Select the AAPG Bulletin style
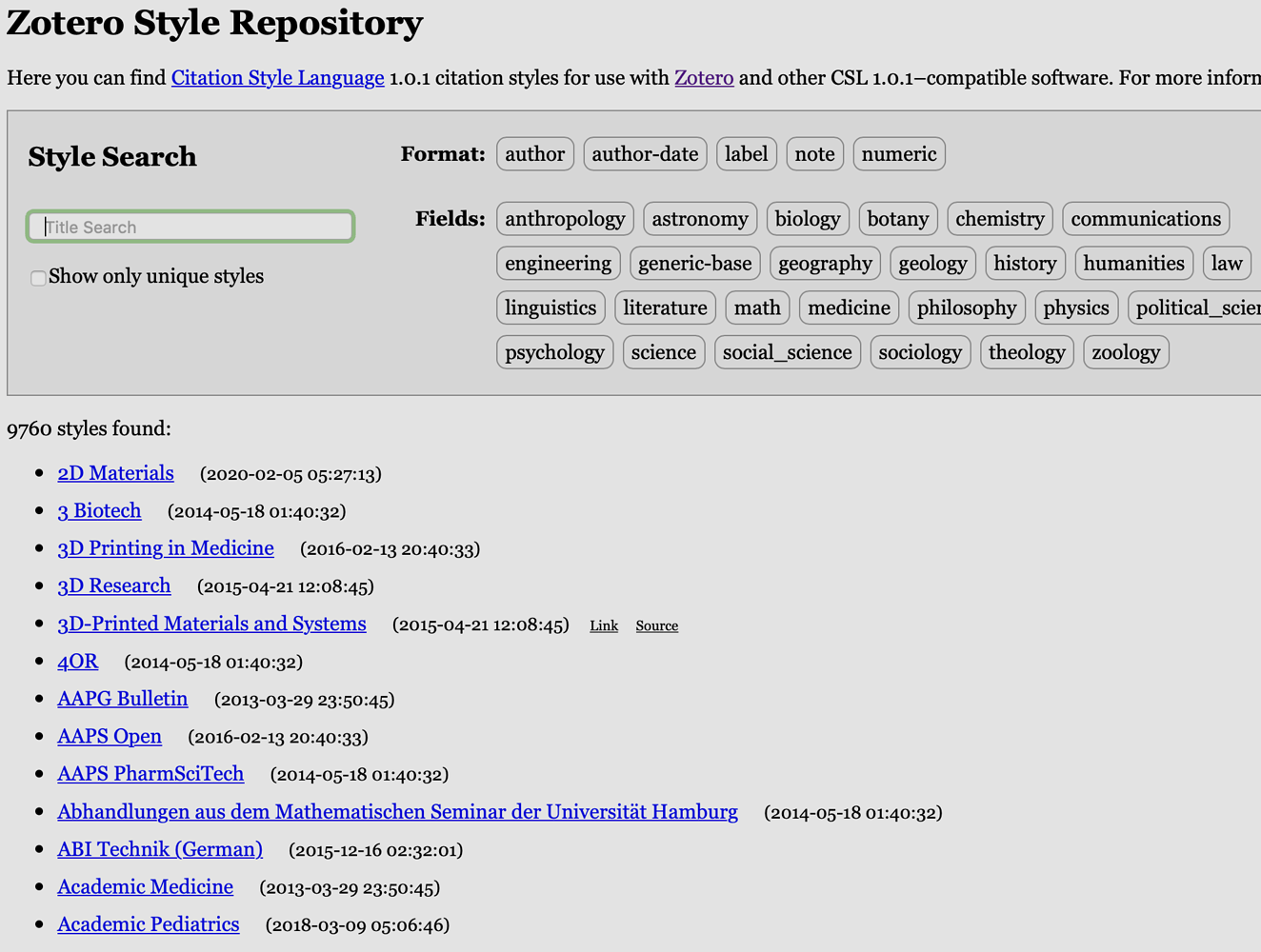 pos(122,698)
